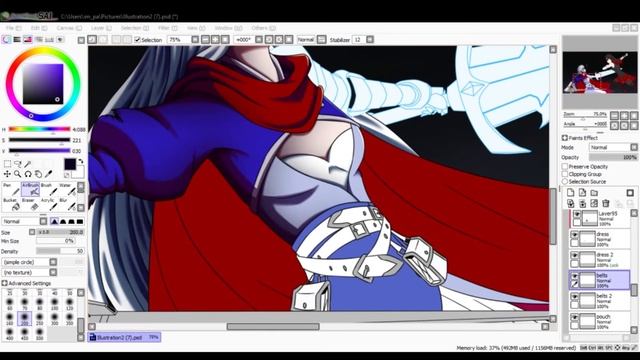Viewport: 640px width, 360px height.
Task: Open the simple circle brush shape dropdown
Action: tap(29, 262)
